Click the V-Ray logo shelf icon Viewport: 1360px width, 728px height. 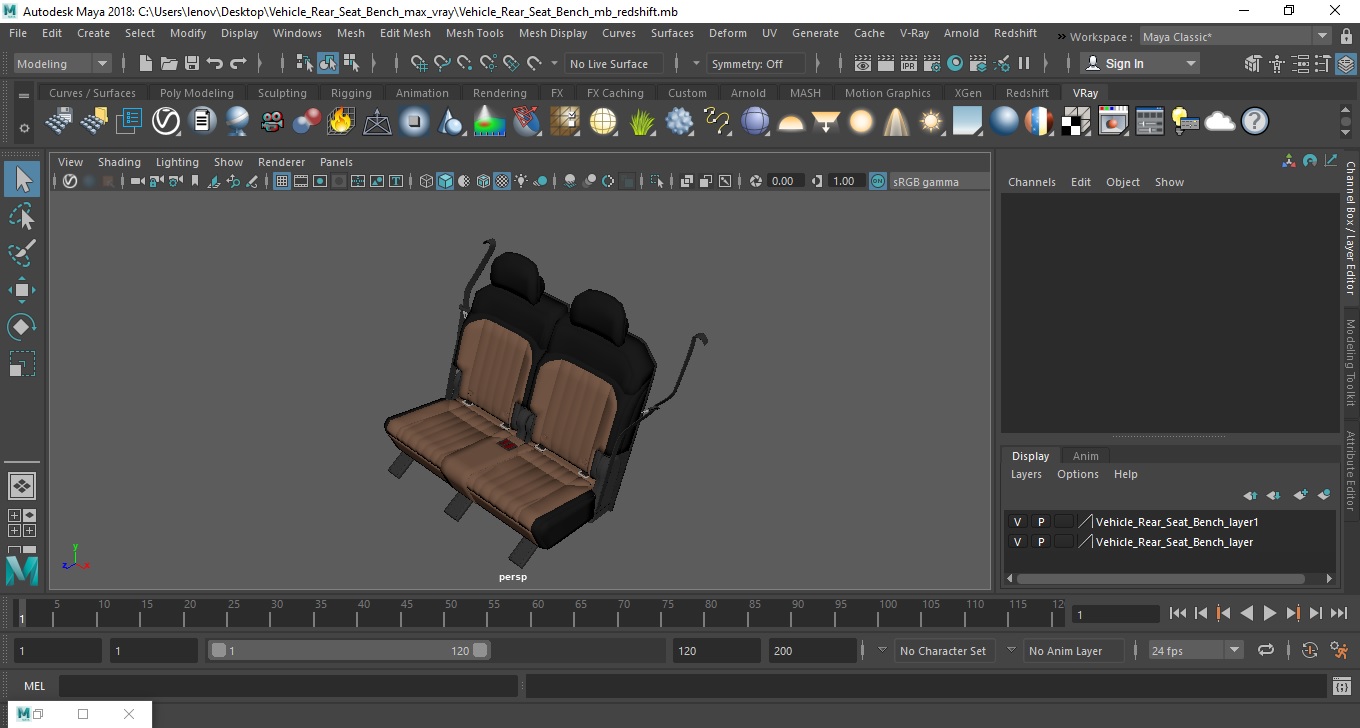(x=165, y=122)
